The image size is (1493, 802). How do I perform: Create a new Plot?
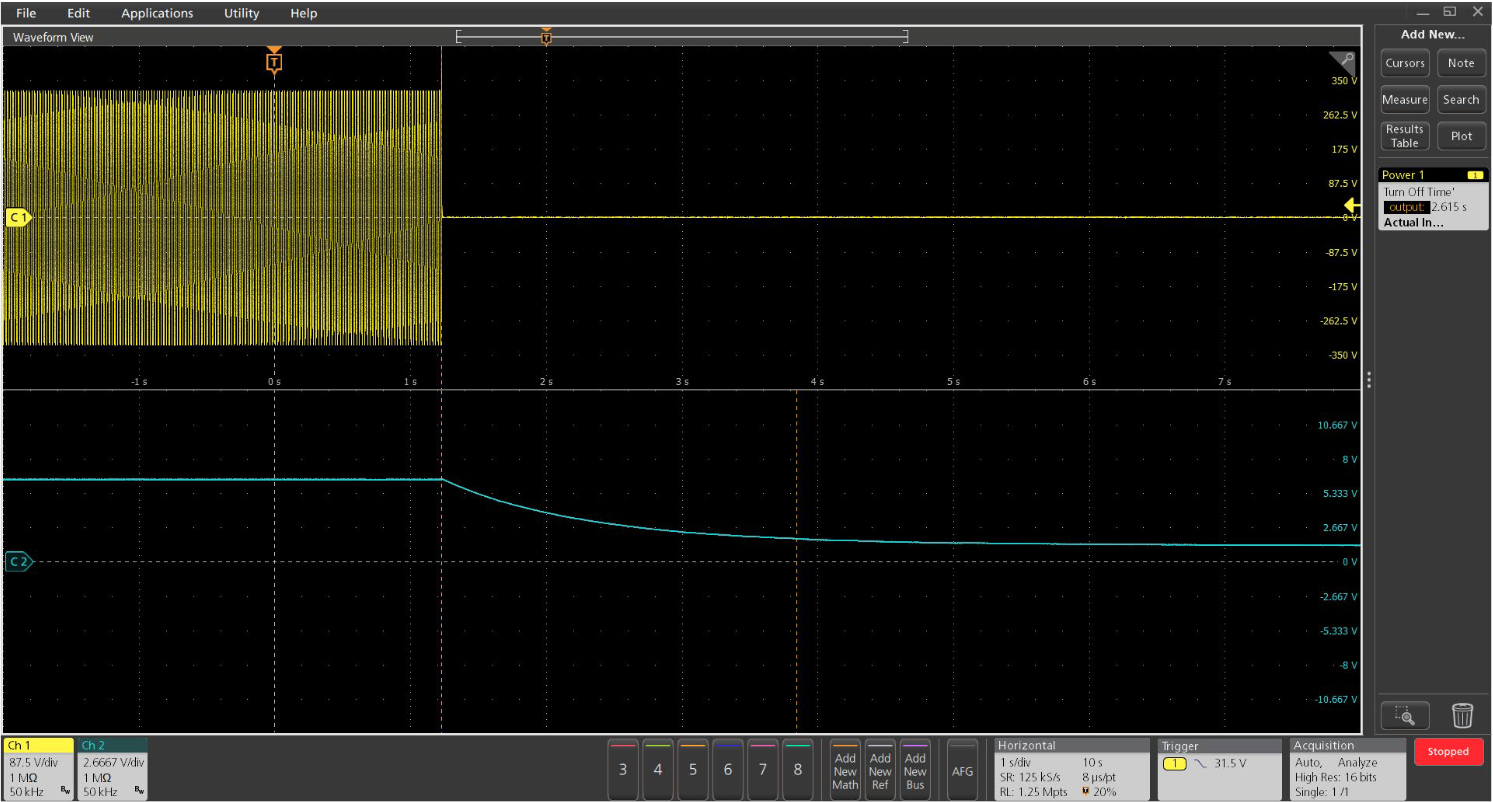[1461, 135]
